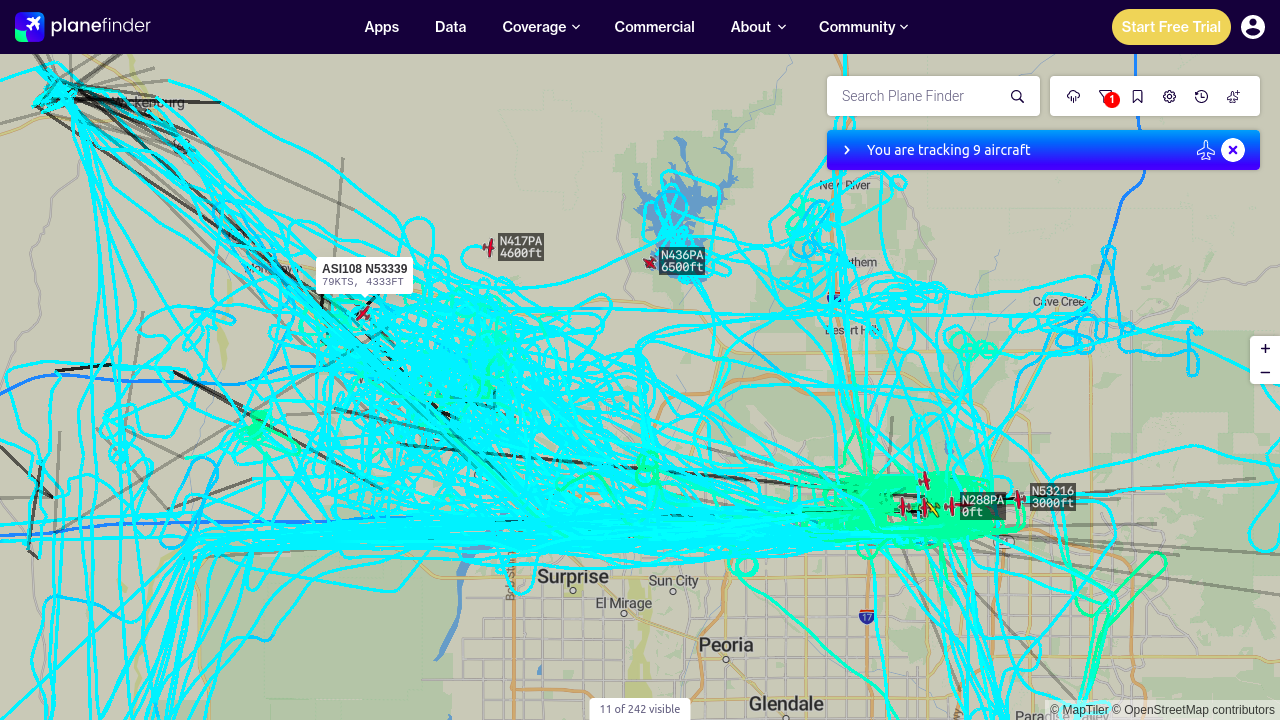The width and height of the screenshot is (1280, 720).
Task: Zoom in on the map
Action: click(1265, 349)
